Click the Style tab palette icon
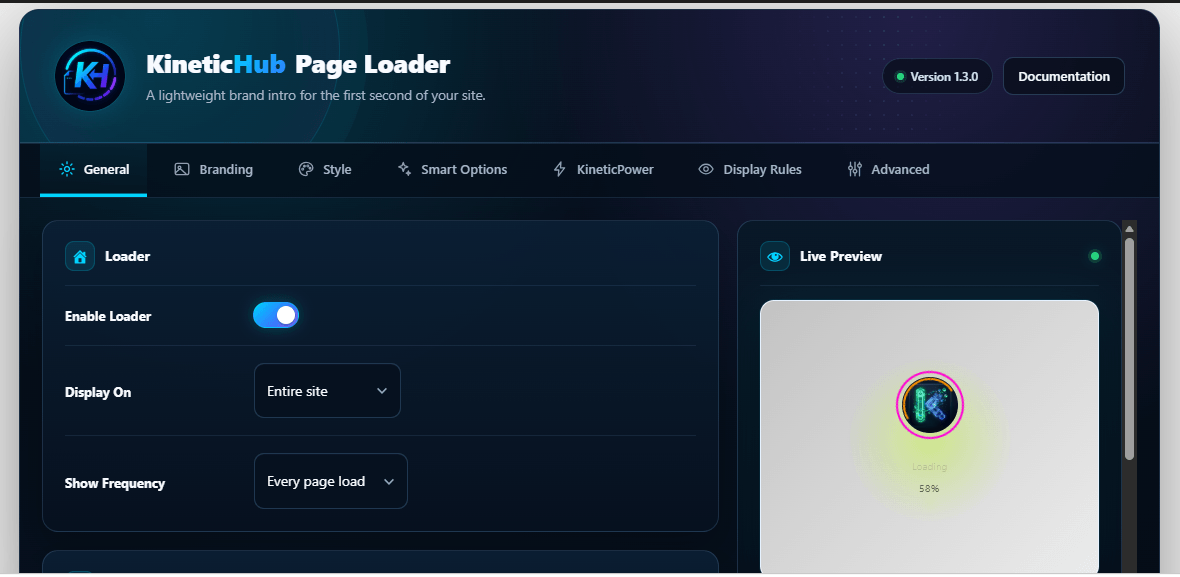The height and width of the screenshot is (577, 1180). (x=306, y=169)
